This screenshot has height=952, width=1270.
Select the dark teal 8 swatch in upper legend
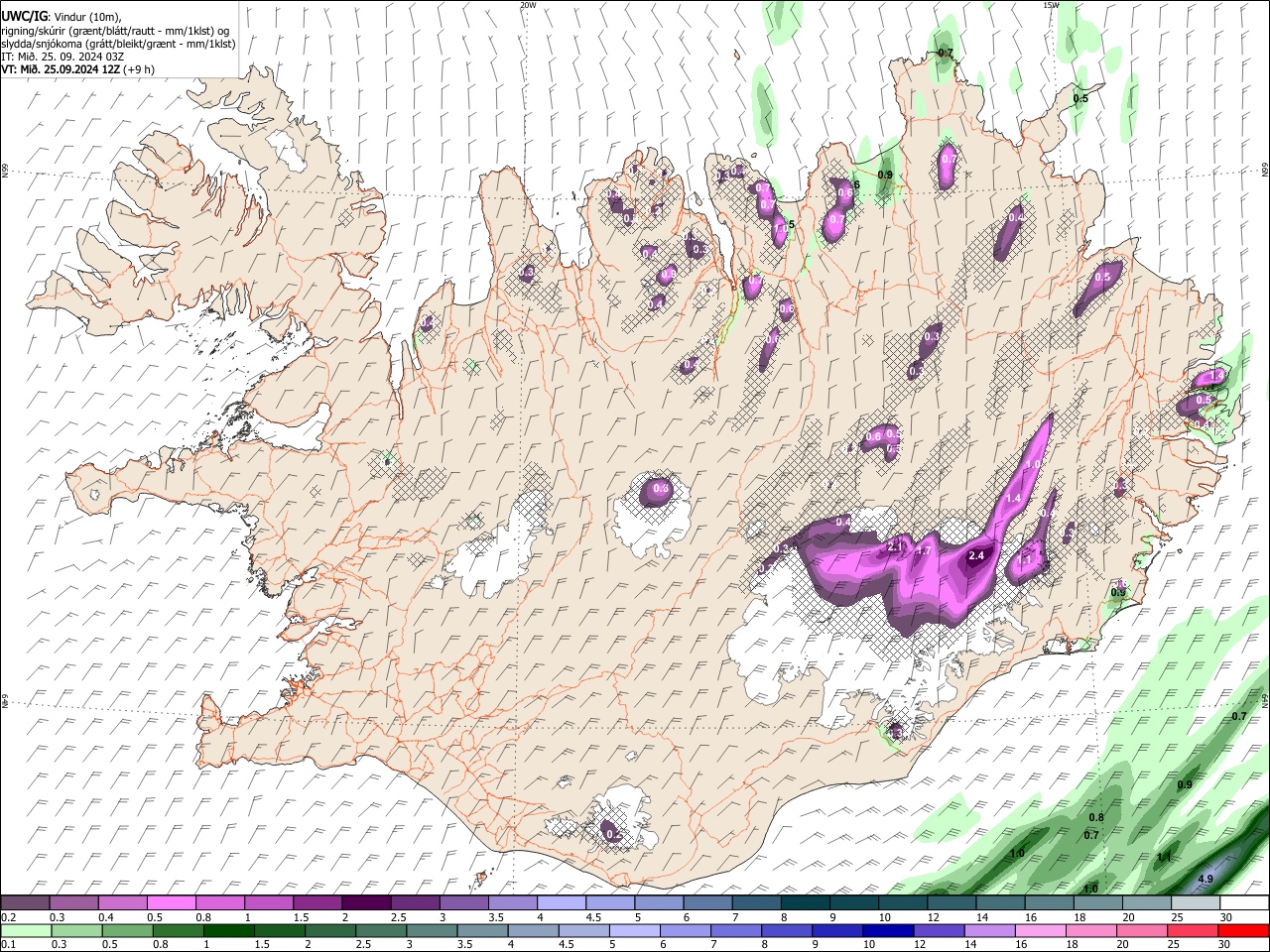point(805,903)
